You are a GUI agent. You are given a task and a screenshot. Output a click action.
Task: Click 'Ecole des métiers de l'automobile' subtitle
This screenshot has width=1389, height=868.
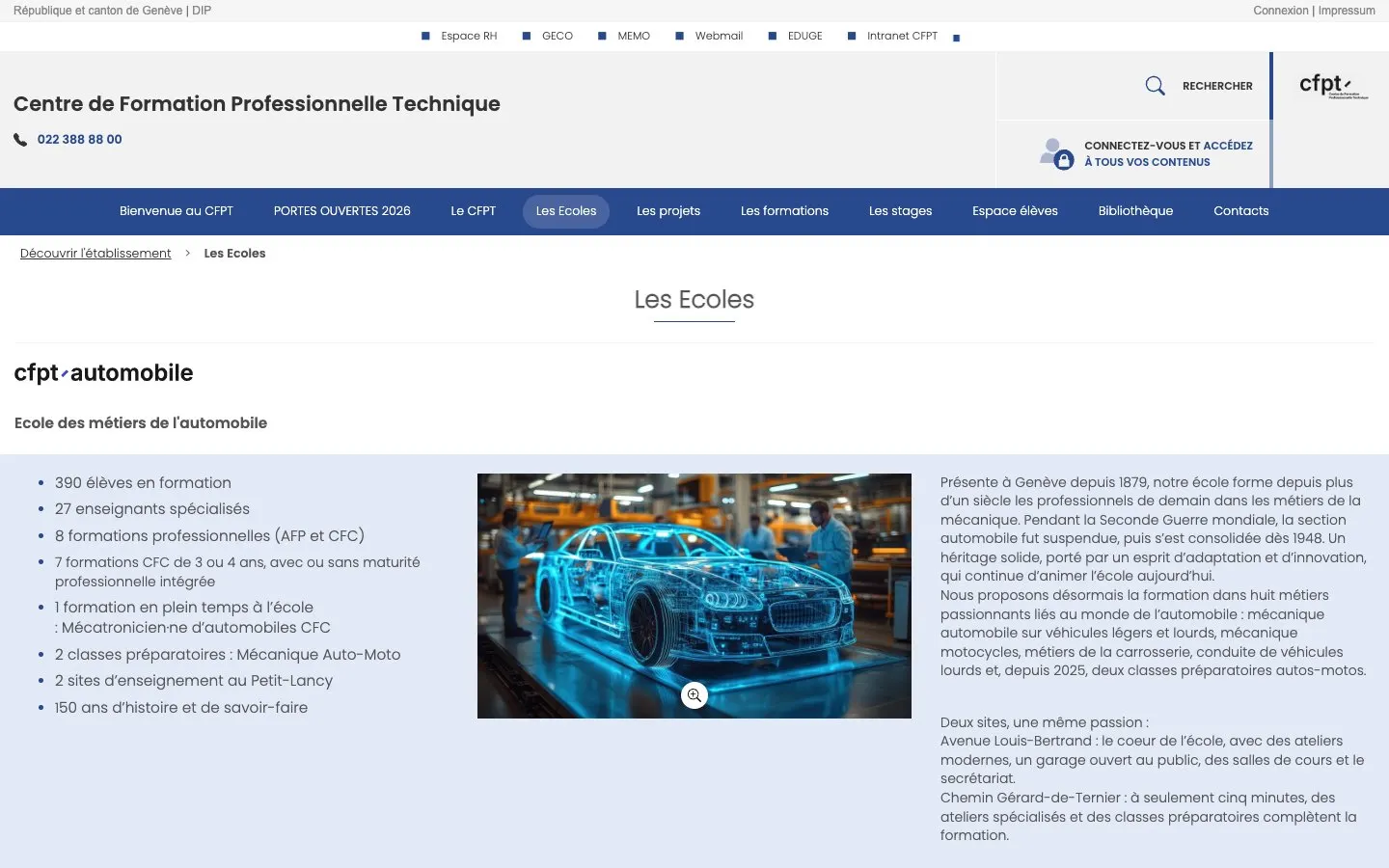pos(141,423)
